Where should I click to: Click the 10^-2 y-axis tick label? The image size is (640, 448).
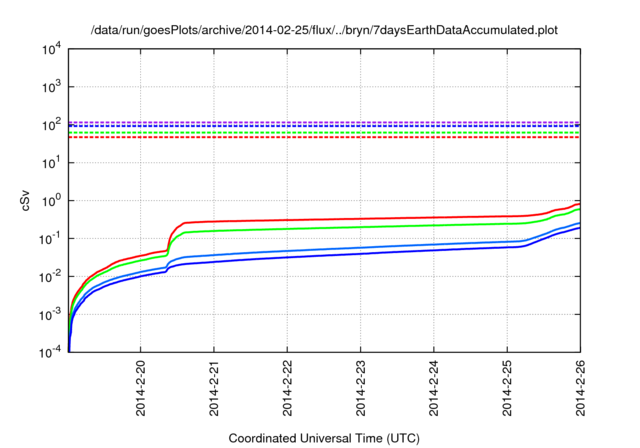pos(50,277)
